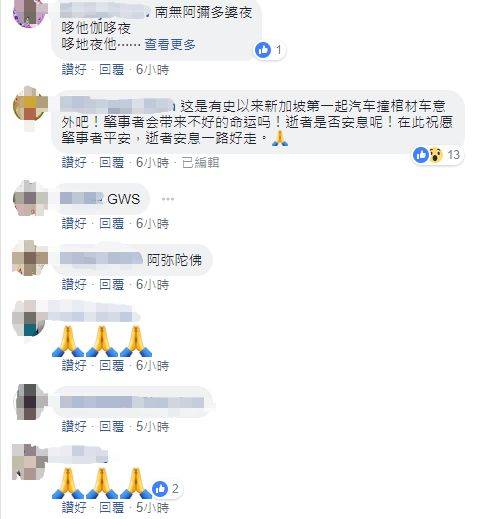Like the 南無阿彌多婆夜 comment via 讚好

[74, 69]
